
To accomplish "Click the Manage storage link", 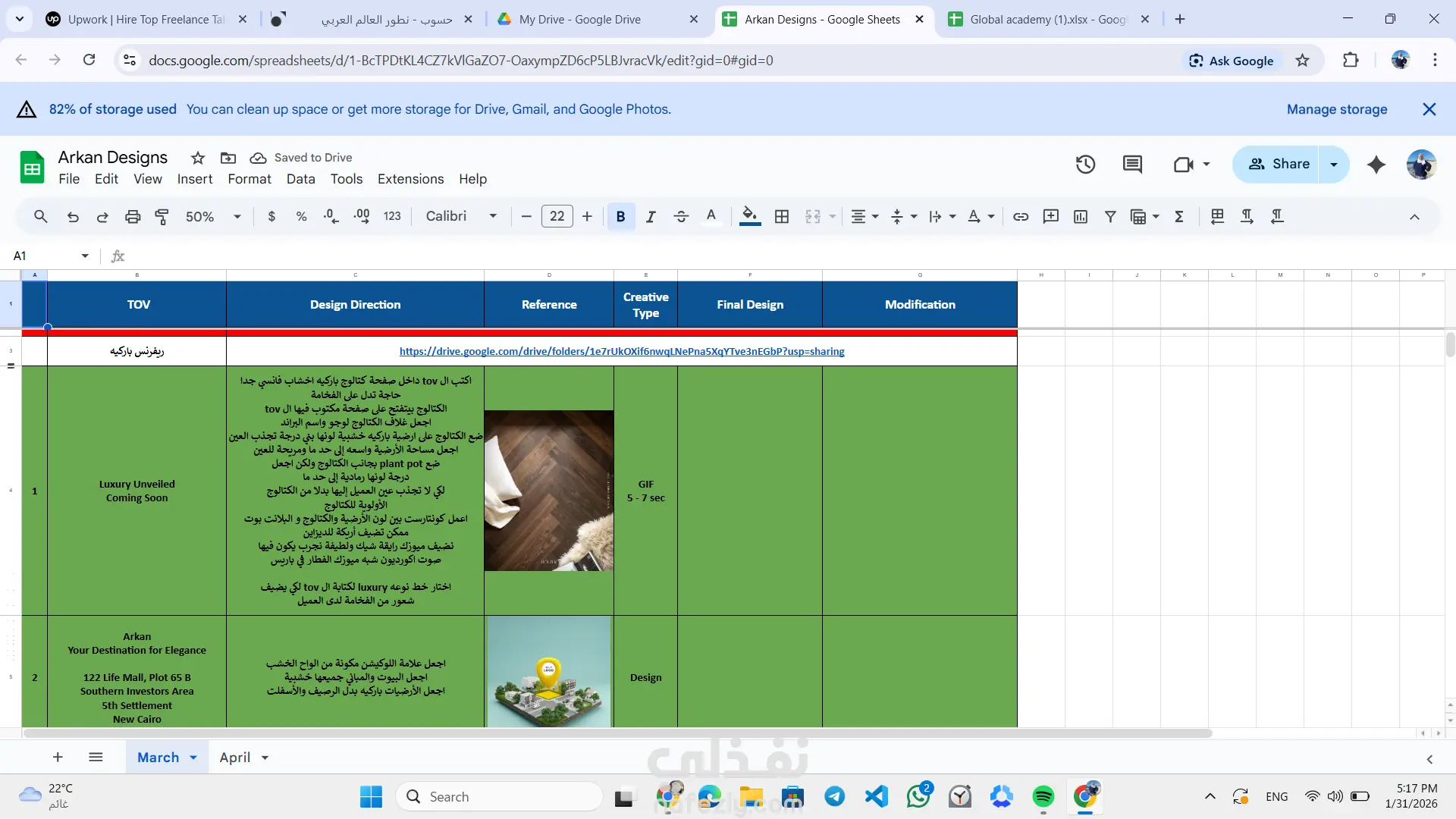I will [x=1336, y=109].
